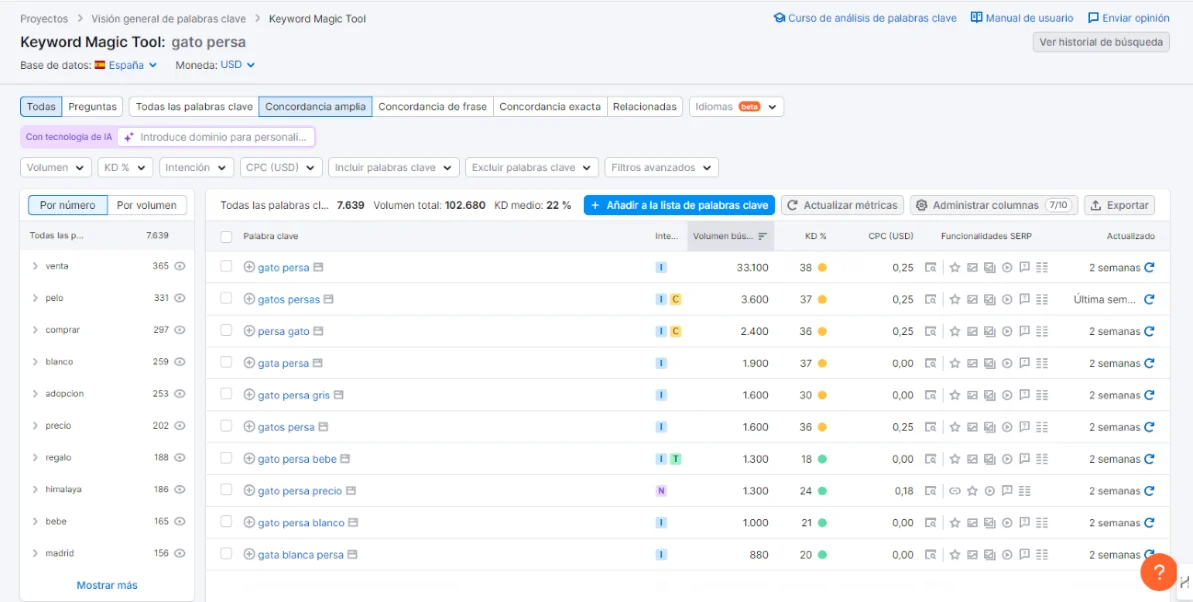This screenshot has width=1193, height=602.
Task: Click the yellow KD indicator dot for gato persa
Action: [822, 268]
